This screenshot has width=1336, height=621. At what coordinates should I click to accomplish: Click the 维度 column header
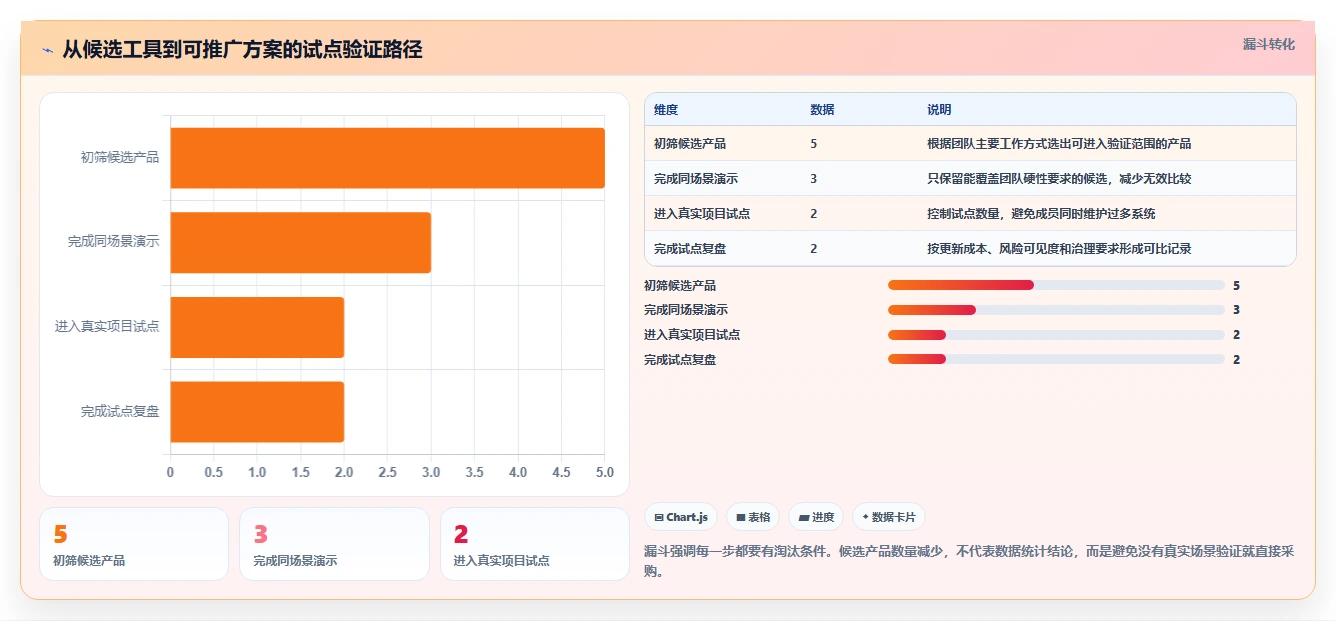666,110
